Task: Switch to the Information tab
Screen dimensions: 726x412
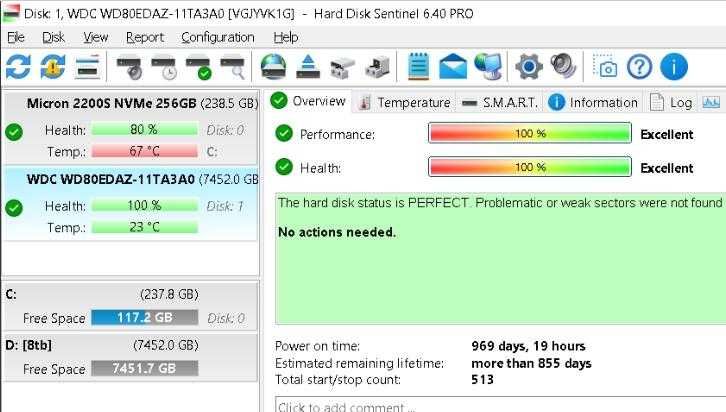Action: 593,102
